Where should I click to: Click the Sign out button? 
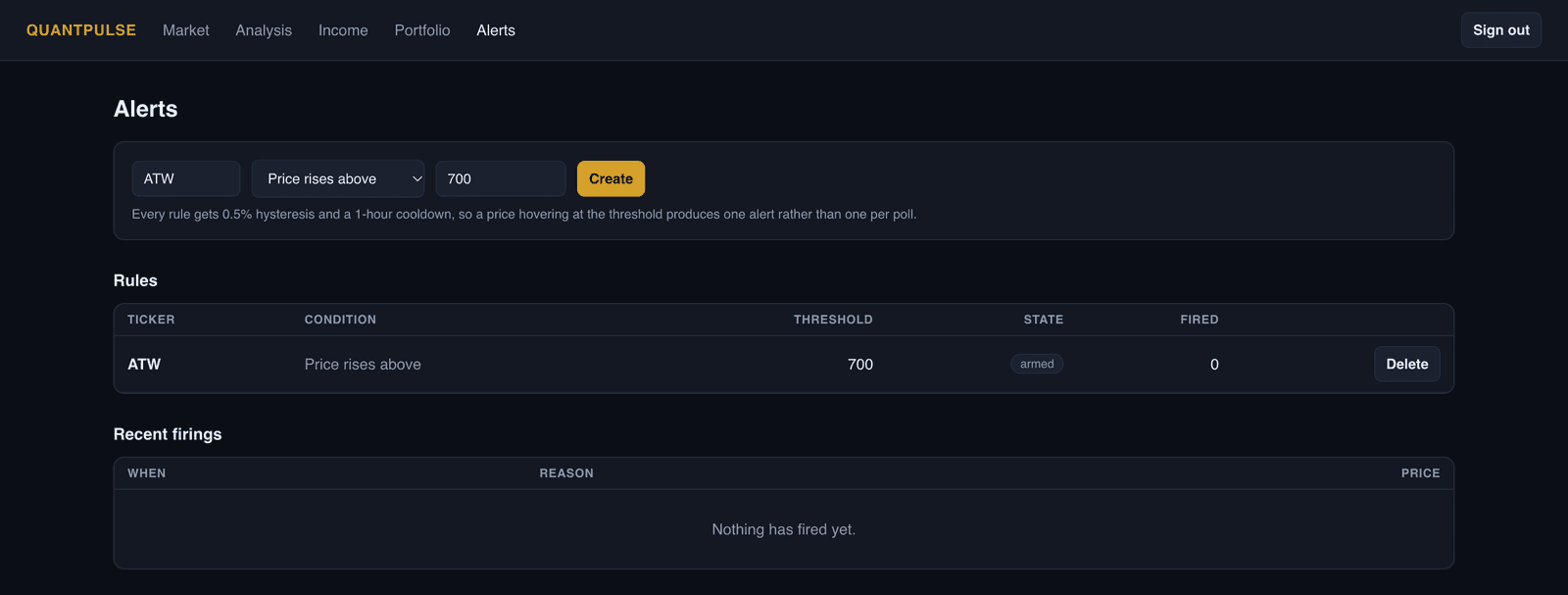point(1501,30)
